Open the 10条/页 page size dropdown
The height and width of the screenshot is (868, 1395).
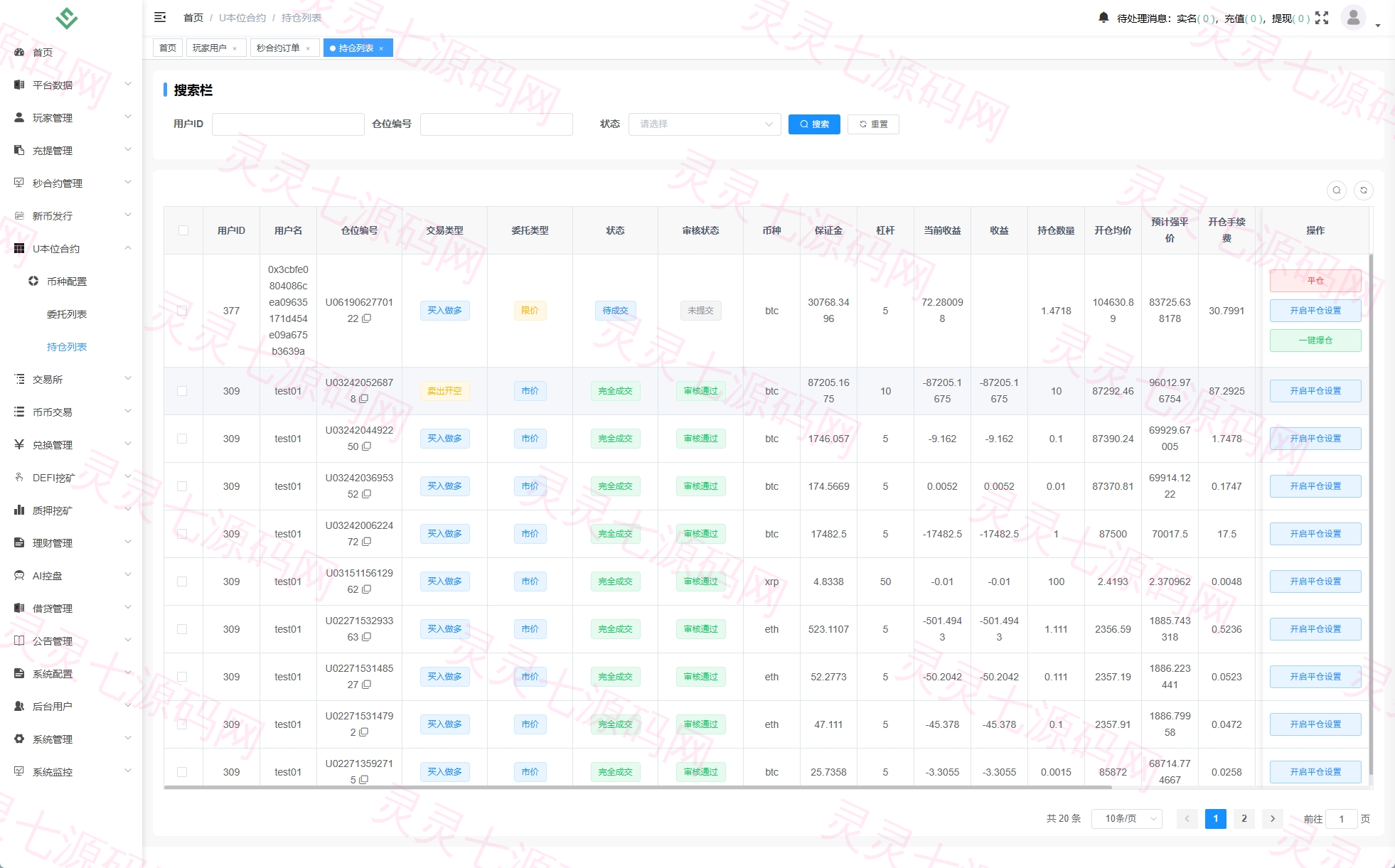1127,819
